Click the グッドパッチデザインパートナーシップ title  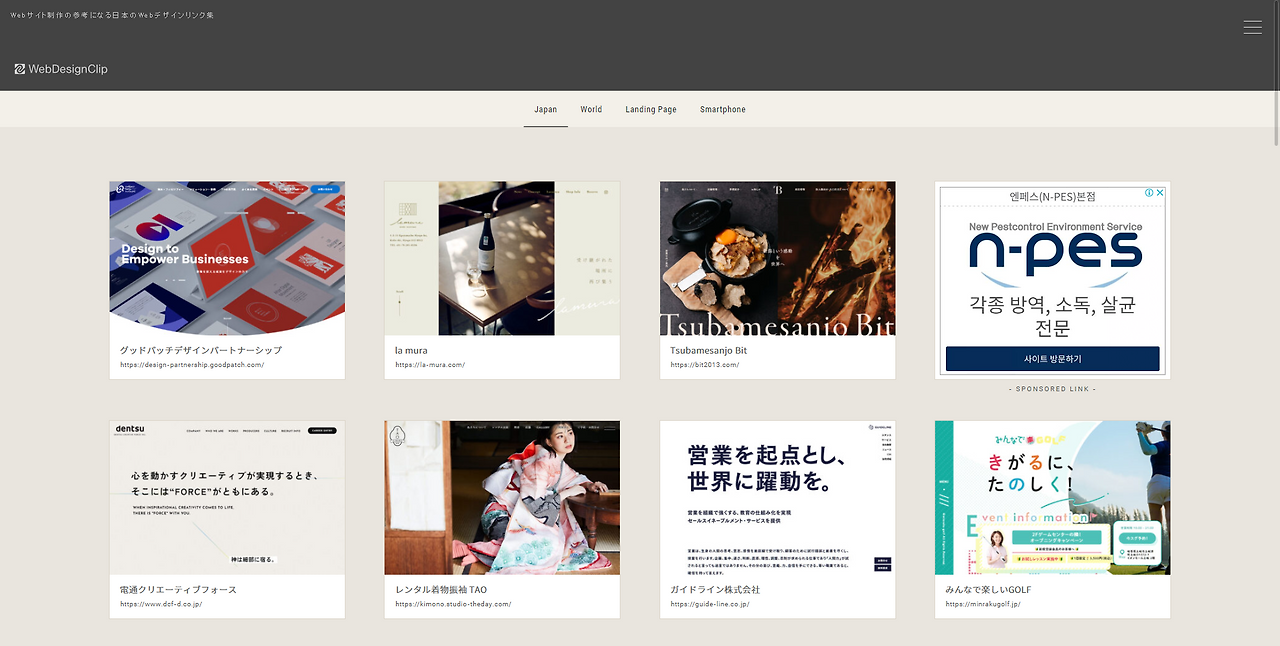[201, 351]
